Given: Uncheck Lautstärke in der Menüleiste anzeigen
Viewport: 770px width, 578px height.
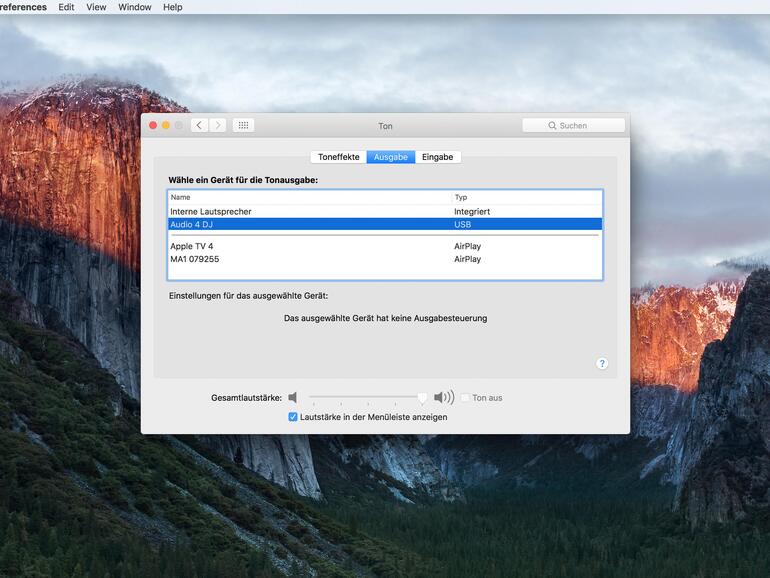Looking at the screenshot, I should coord(293,417).
